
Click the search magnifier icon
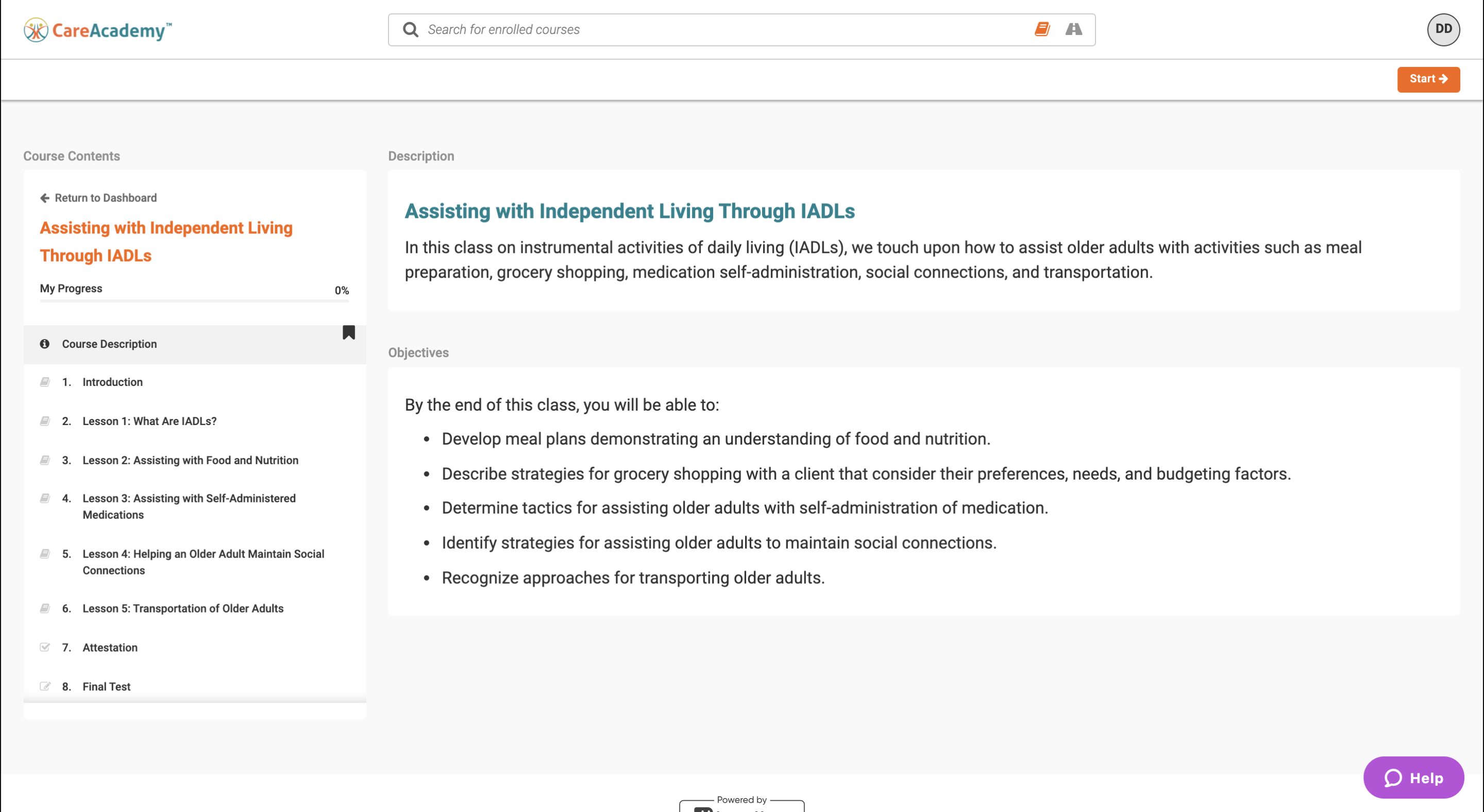click(x=410, y=29)
